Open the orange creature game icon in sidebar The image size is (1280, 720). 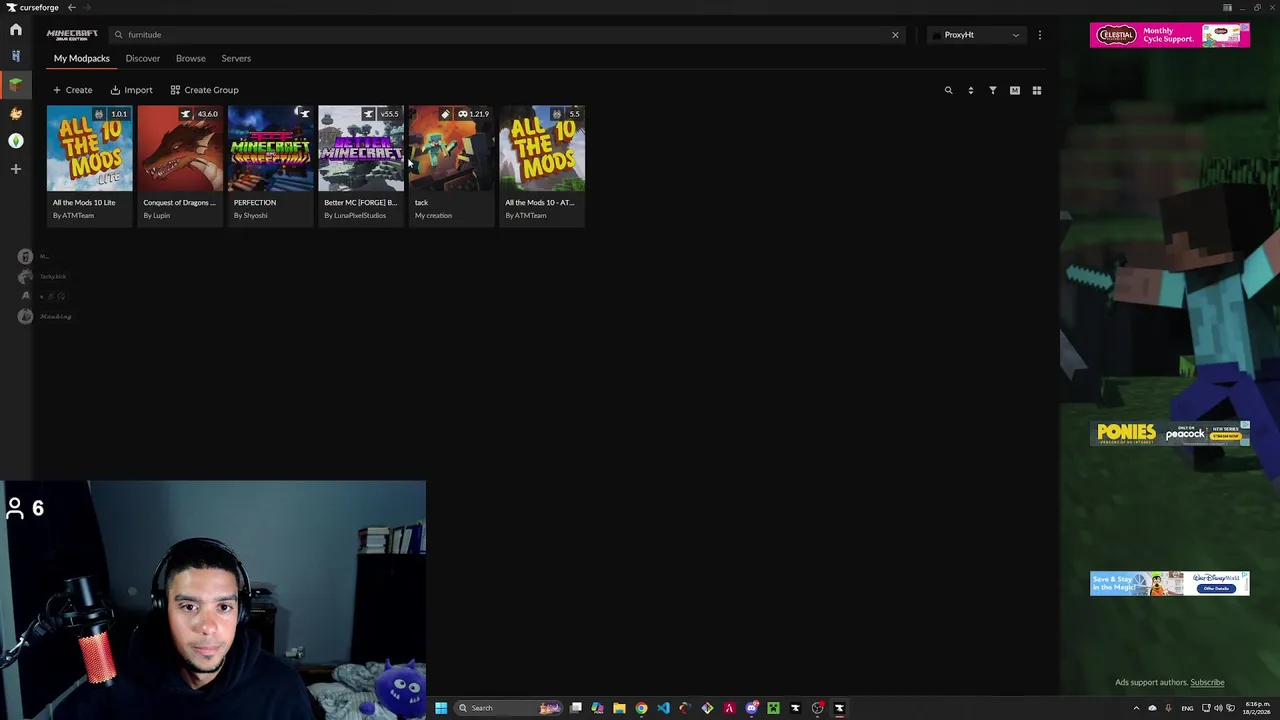[x=15, y=113]
